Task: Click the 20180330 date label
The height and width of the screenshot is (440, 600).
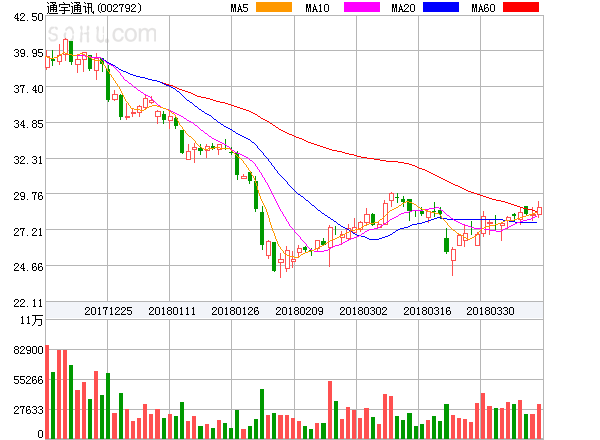Action: 490,311
